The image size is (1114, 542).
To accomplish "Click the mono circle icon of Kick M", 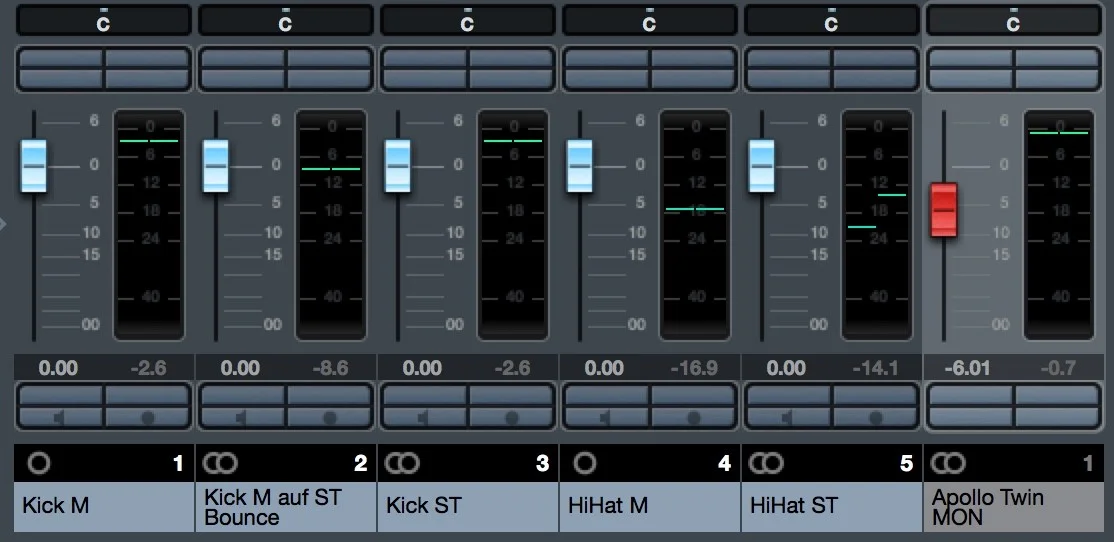I will pos(39,463).
